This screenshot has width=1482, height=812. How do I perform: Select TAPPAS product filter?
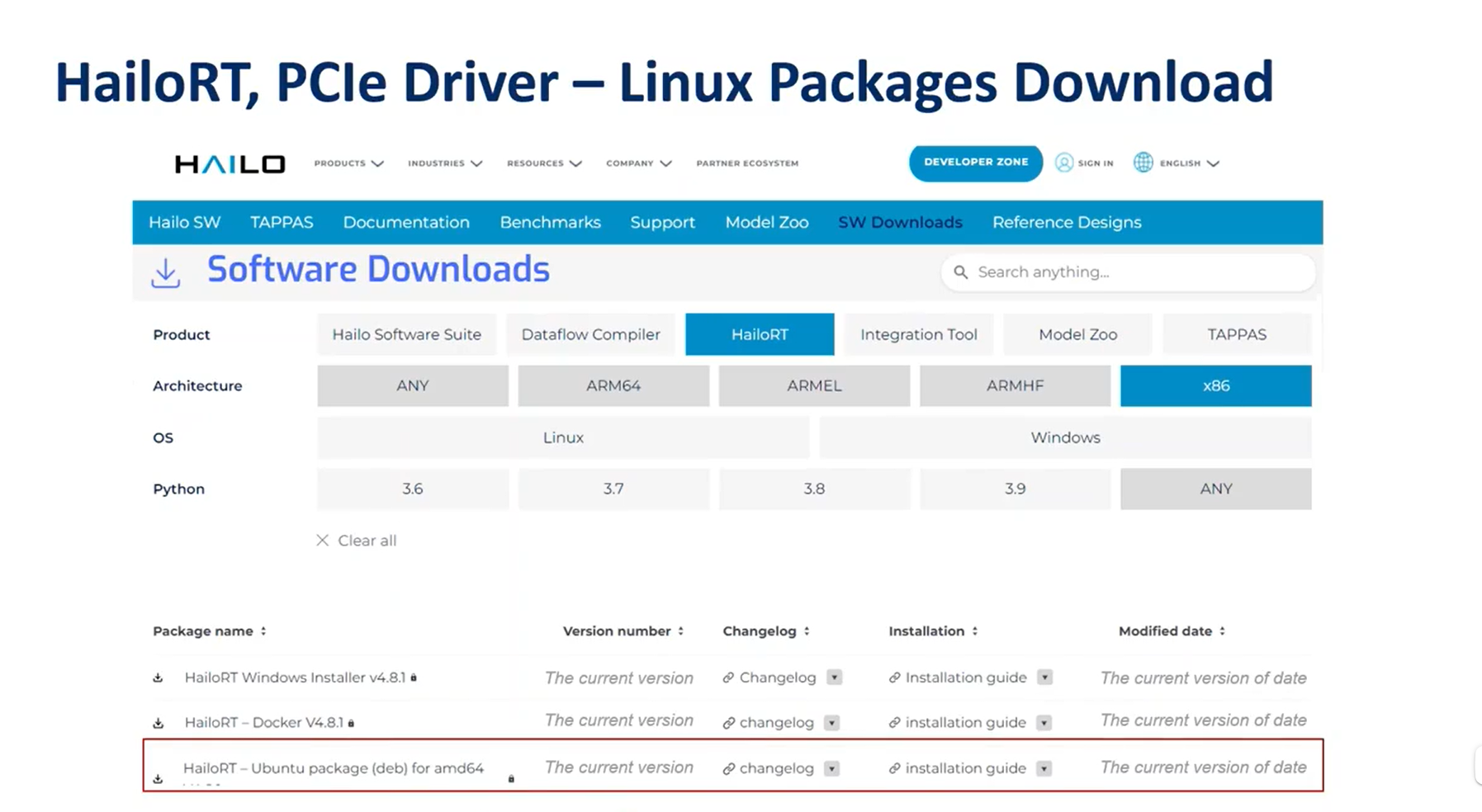1237,334
